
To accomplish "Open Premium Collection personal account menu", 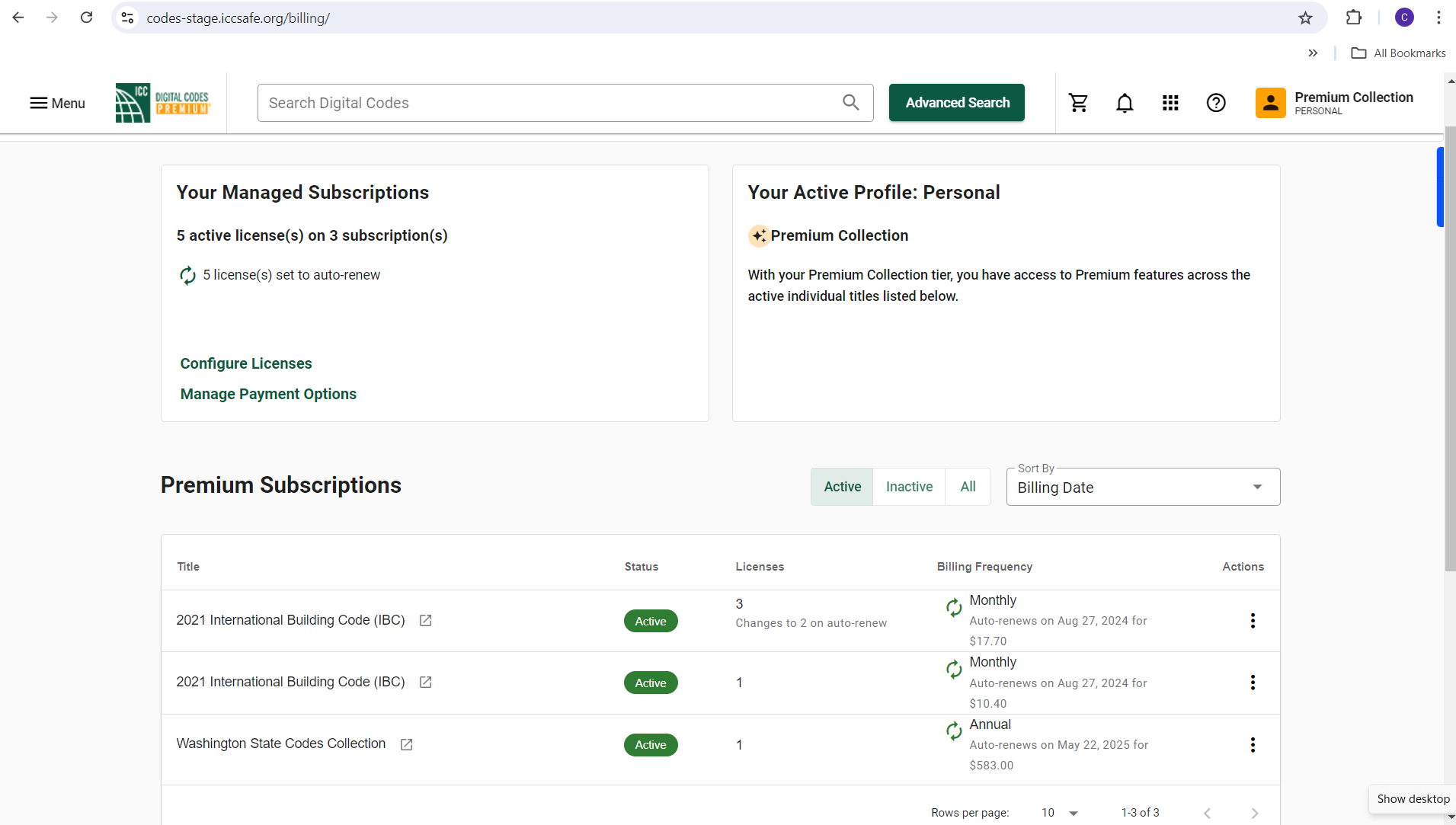I will [1335, 103].
